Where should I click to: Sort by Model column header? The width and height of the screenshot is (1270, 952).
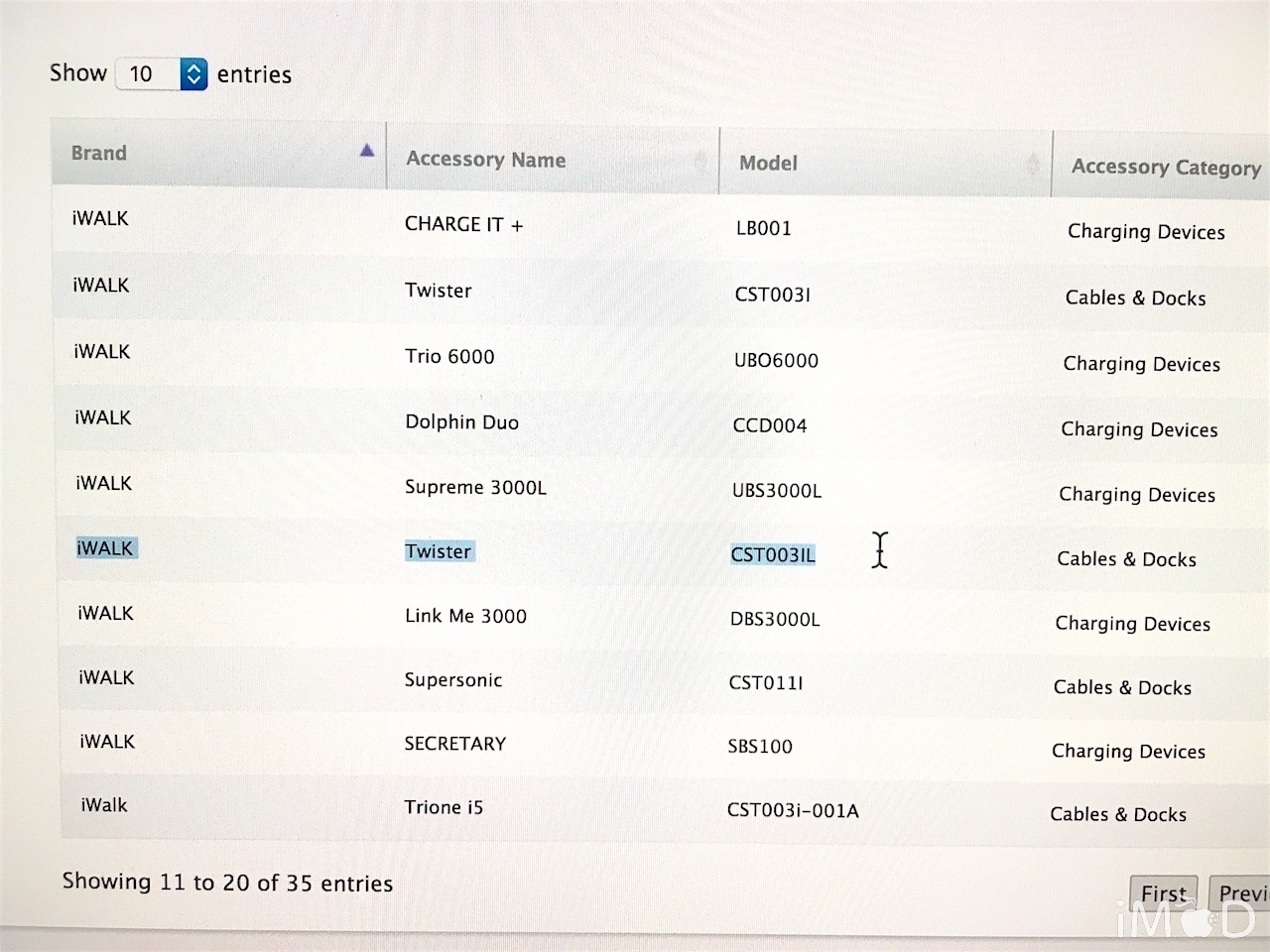(885, 163)
